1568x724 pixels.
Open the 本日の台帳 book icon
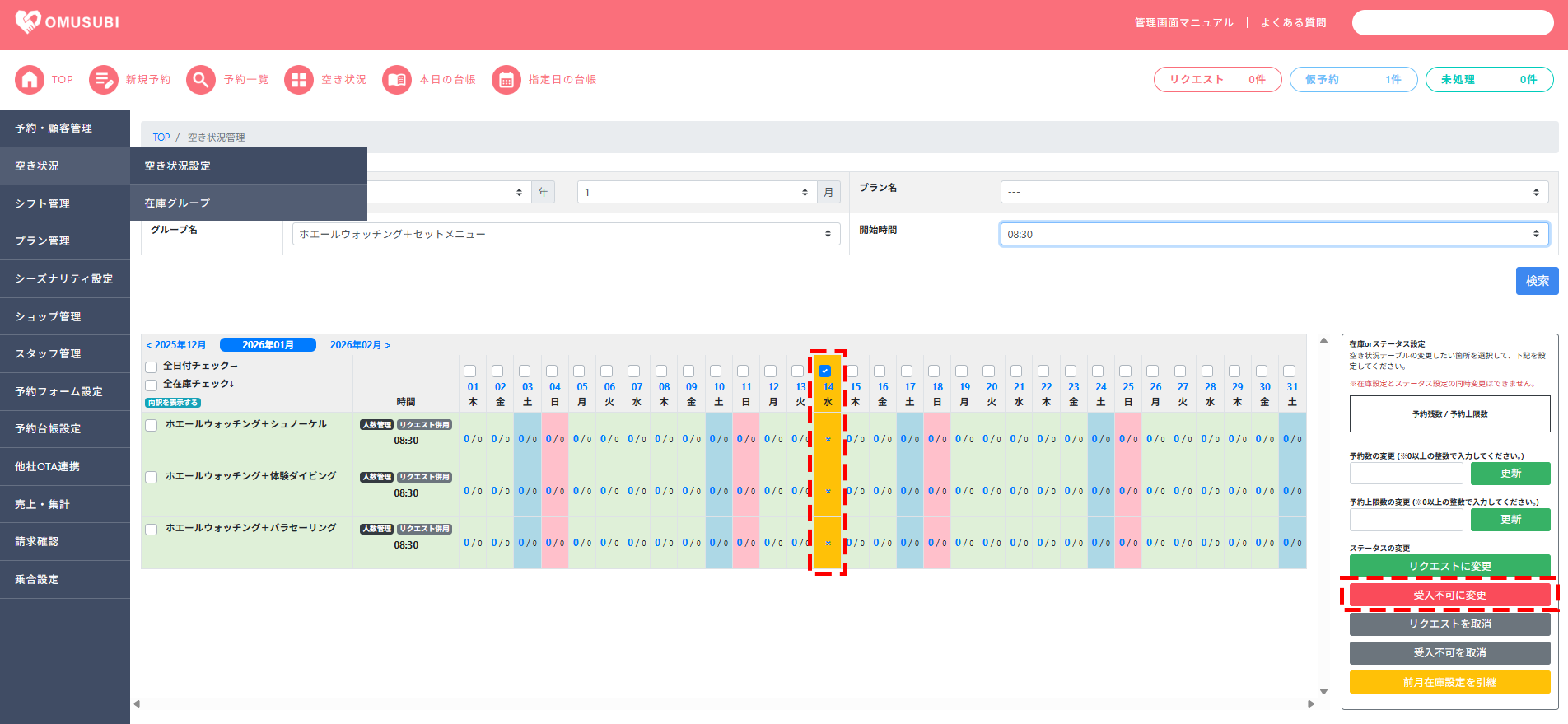[x=397, y=80]
